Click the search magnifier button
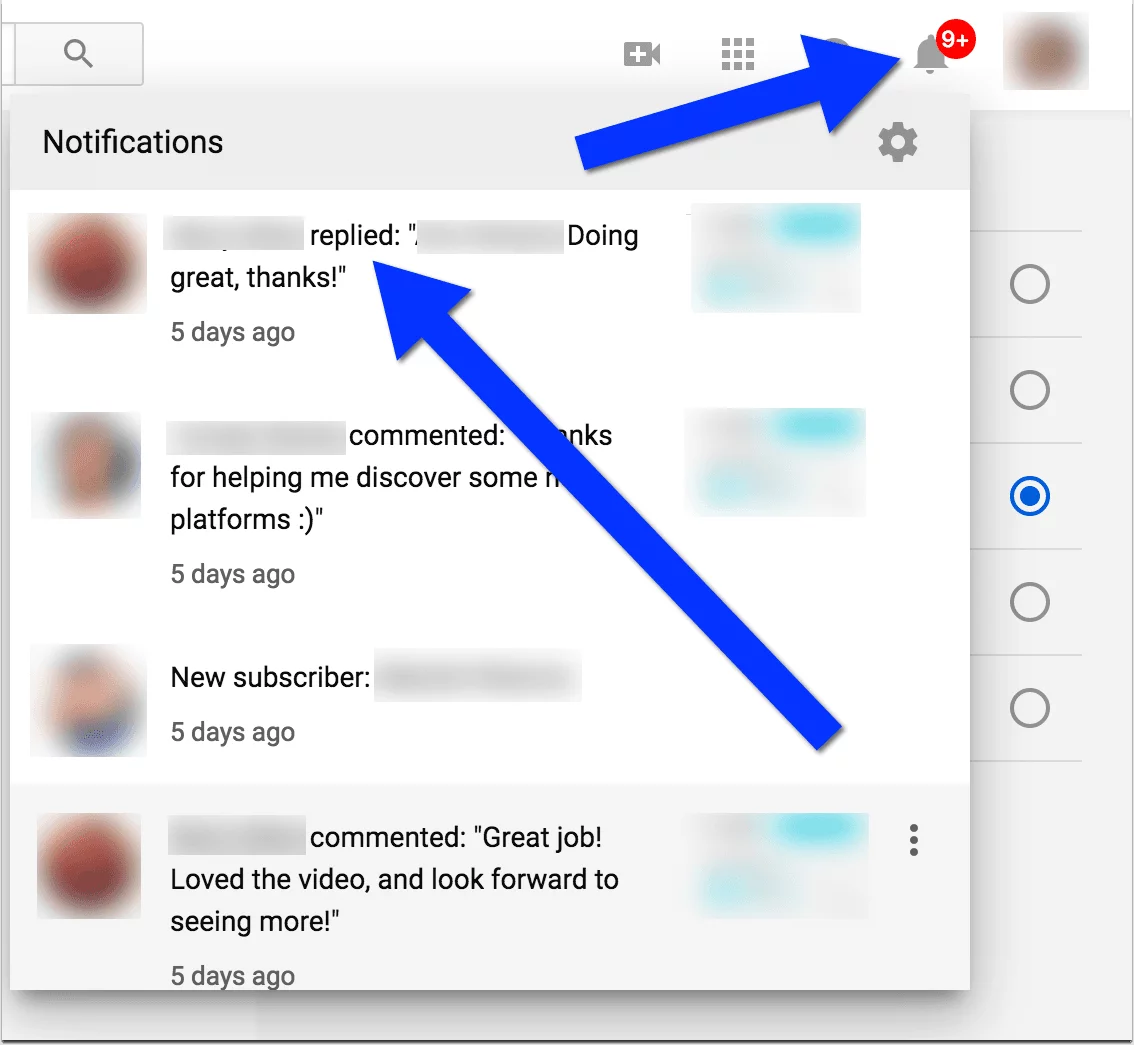Screen dimensions: 1134x1045 tap(79, 54)
